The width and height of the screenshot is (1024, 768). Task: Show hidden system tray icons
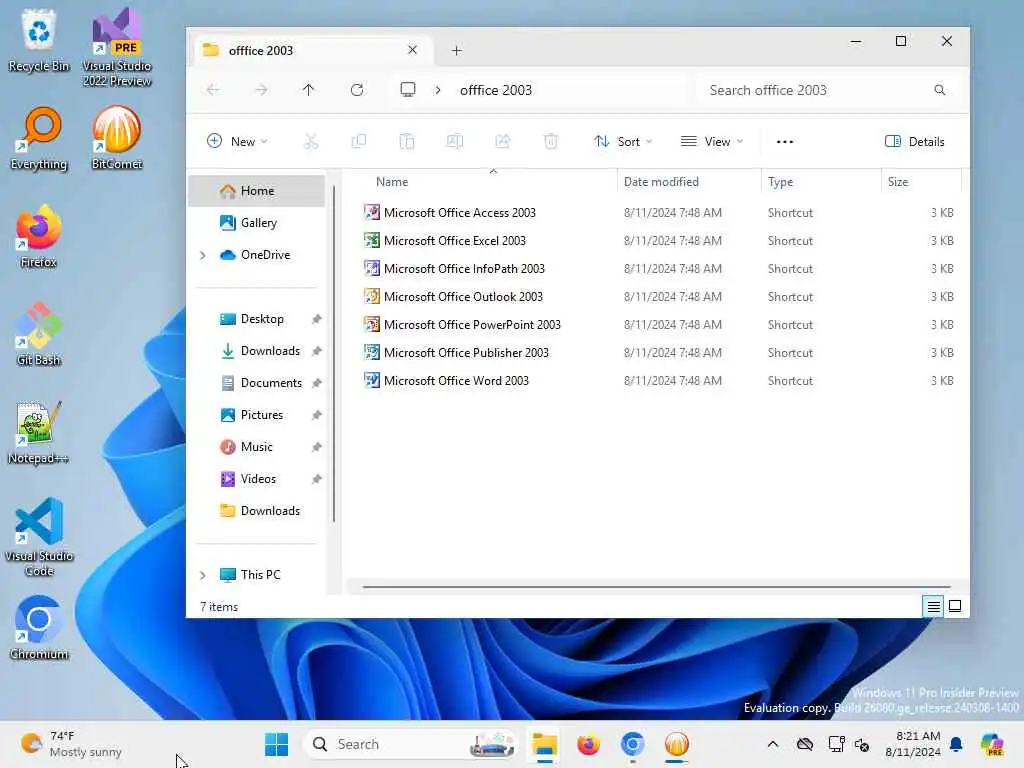773,744
